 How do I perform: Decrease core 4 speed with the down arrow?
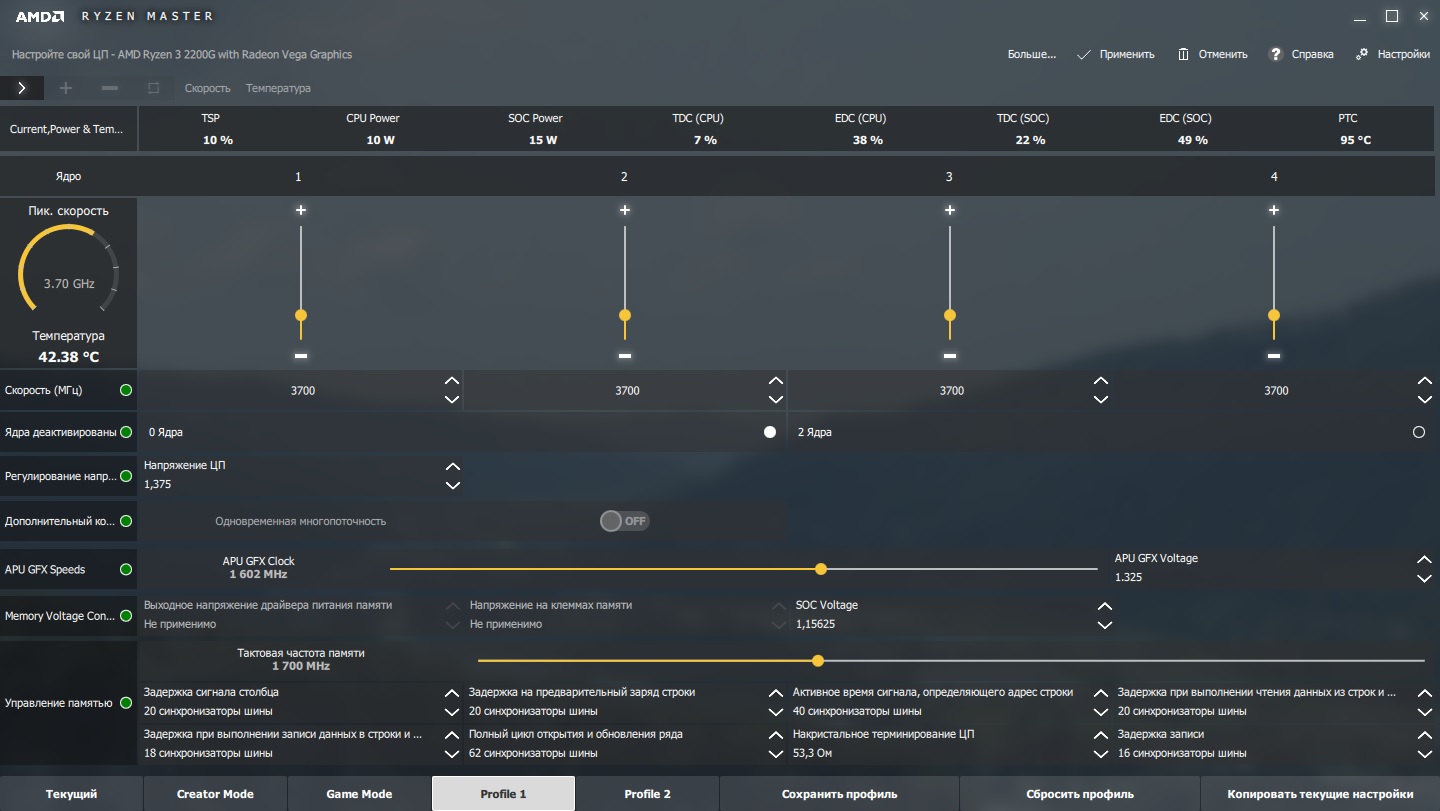click(x=1425, y=400)
